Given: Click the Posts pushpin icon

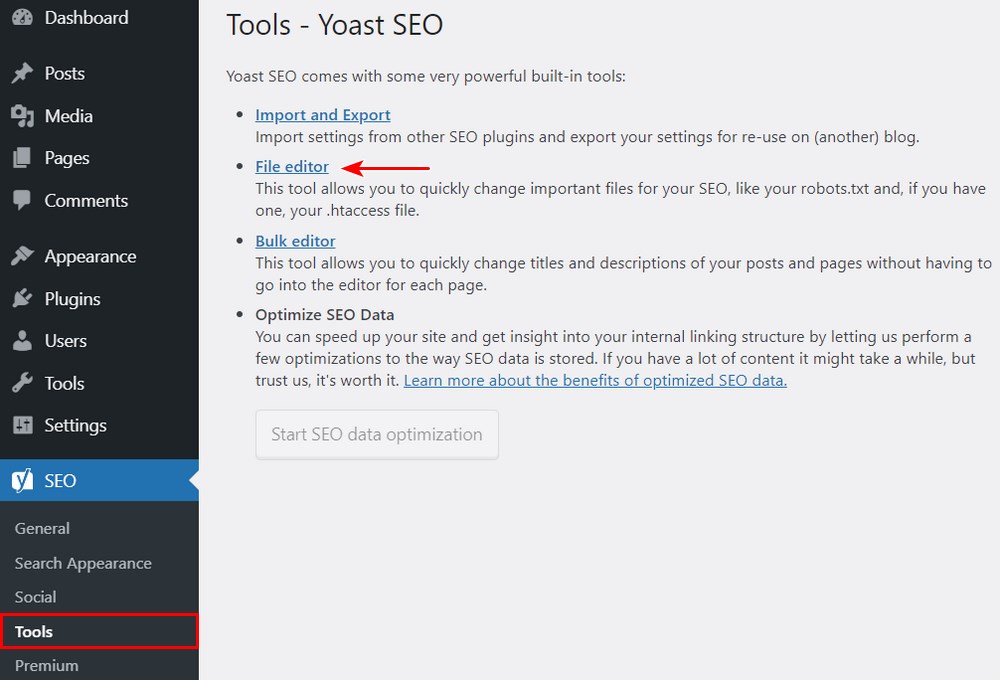Looking at the screenshot, I should click(x=22, y=73).
